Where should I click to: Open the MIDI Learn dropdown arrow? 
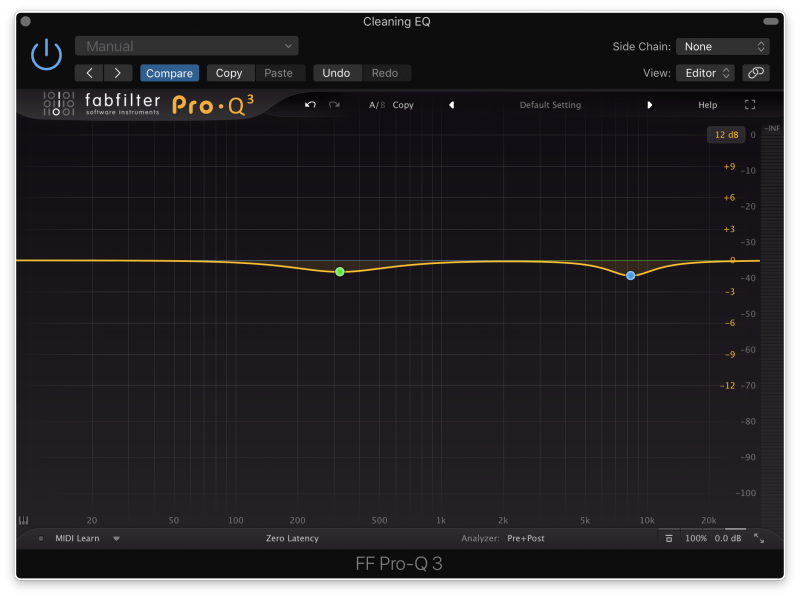click(116, 538)
